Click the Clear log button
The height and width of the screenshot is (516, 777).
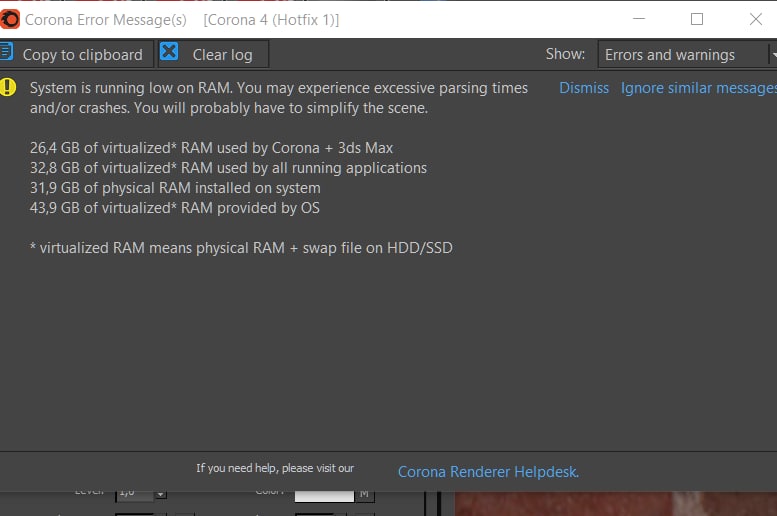(x=214, y=55)
